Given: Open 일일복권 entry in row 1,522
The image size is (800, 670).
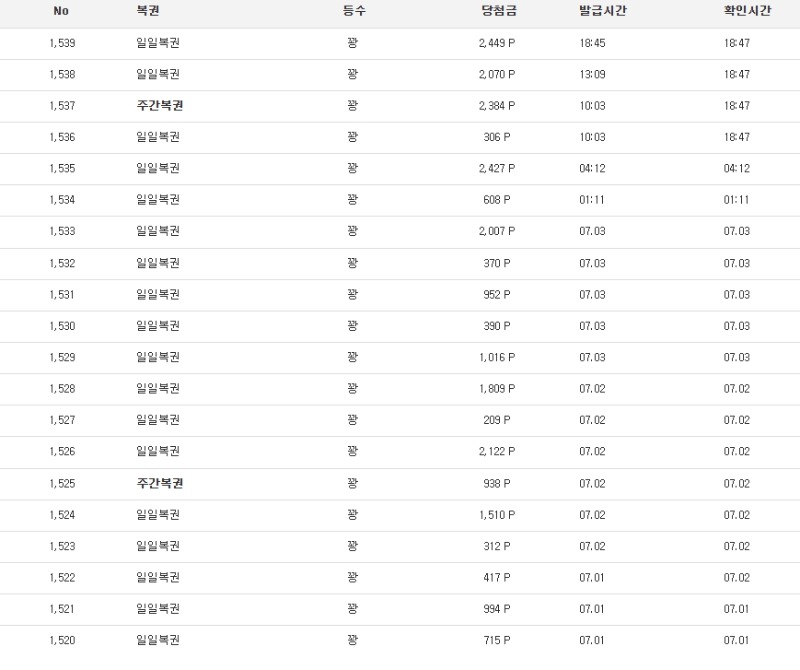Looking at the screenshot, I should 158,578.
